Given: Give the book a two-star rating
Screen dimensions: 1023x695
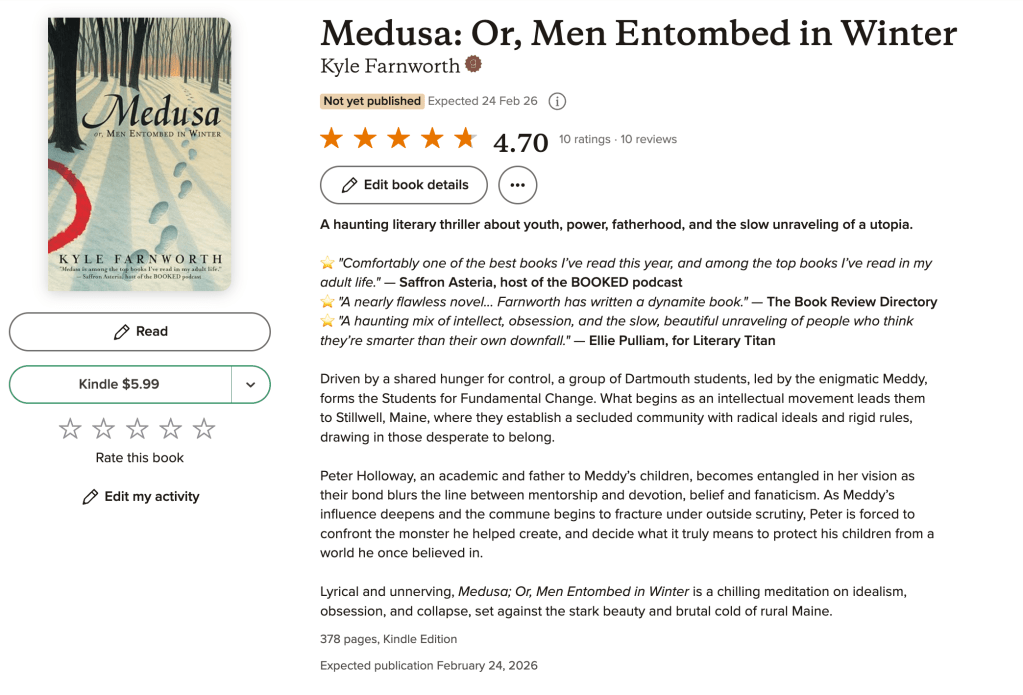Looking at the screenshot, I should [x=104, y=429].
